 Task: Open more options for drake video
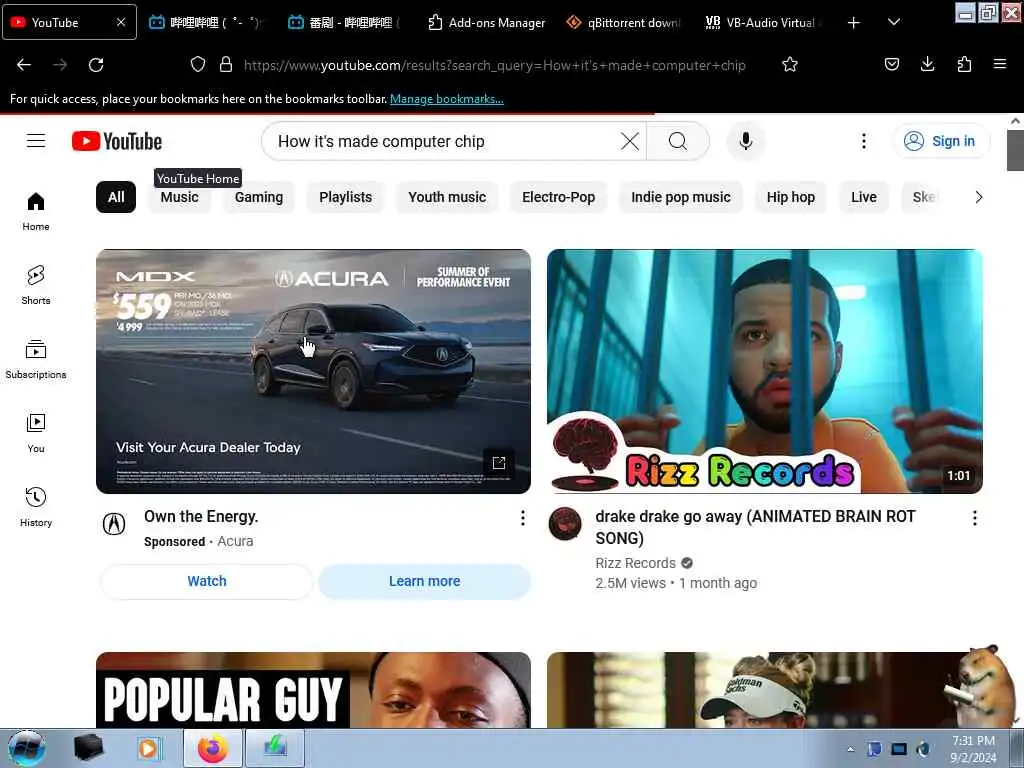click(x=974, y=518)
